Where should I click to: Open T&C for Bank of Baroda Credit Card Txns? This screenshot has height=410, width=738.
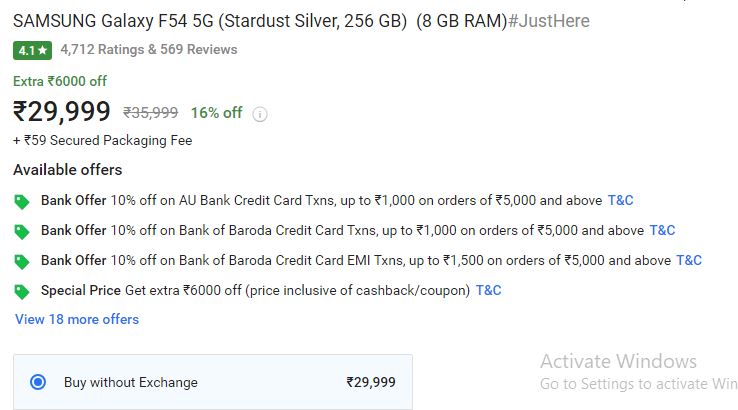pyautogui.click(x=662, y=230)
